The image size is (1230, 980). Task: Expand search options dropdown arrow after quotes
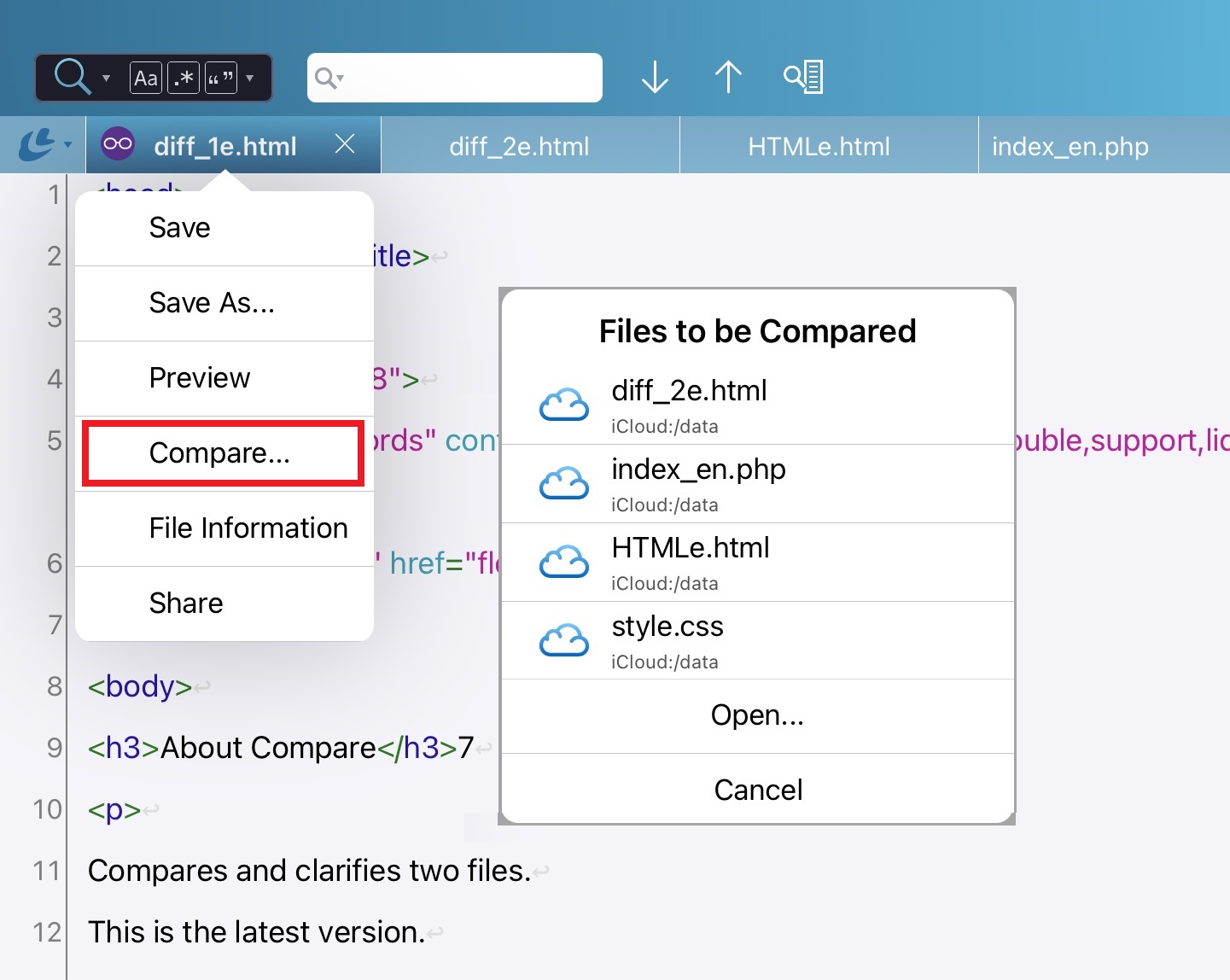(250, 79)
